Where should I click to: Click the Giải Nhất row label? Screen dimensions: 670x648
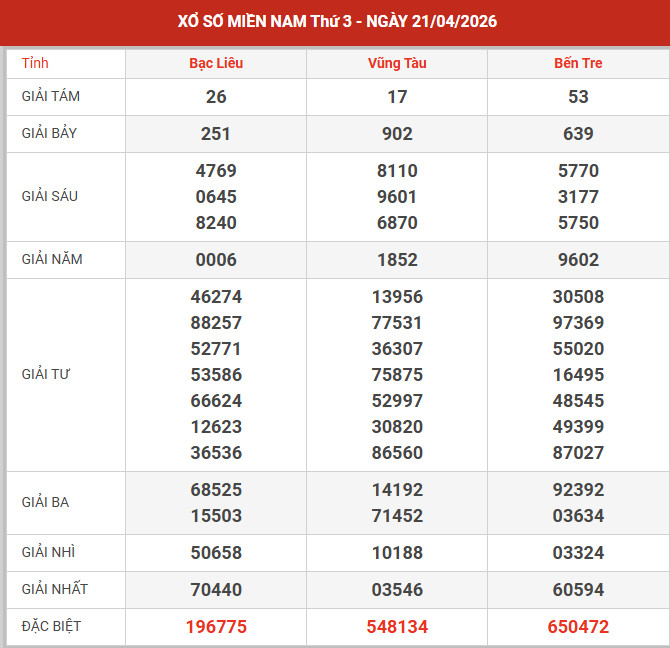(54, 589)
